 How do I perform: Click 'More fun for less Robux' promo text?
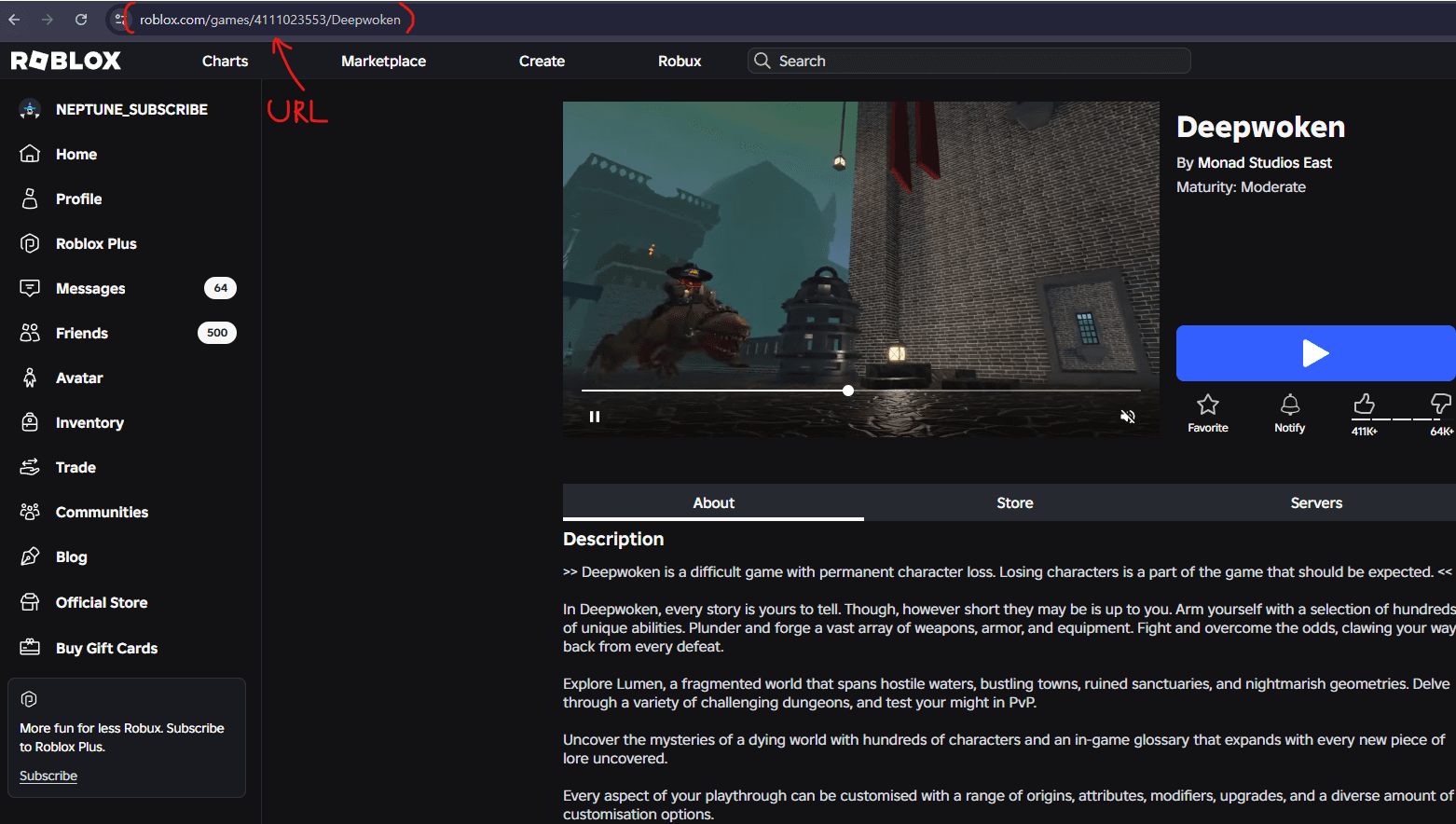pos(122,737)
